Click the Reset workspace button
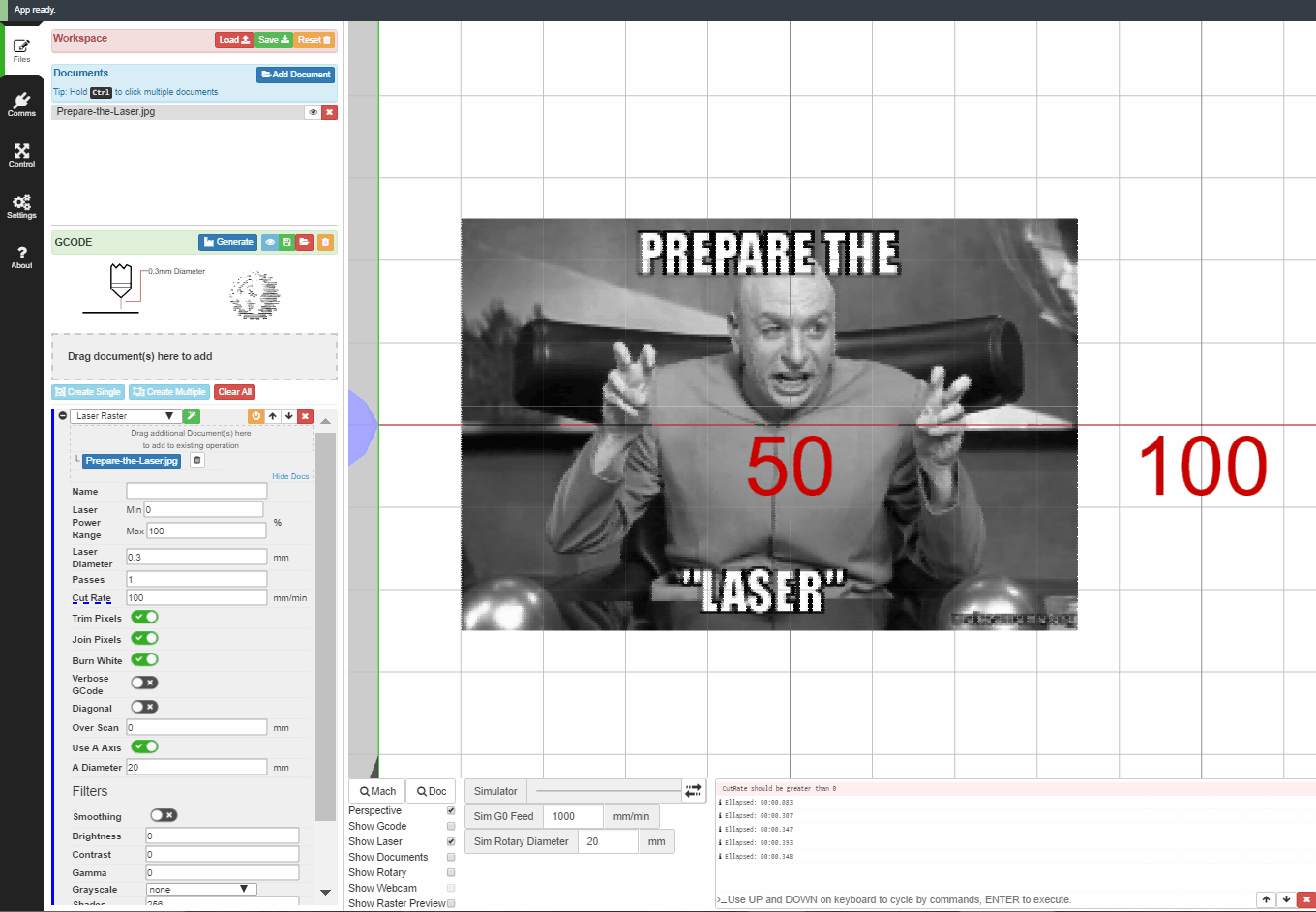The height and width of the screenshot is (912, 1316). point(314,40)
